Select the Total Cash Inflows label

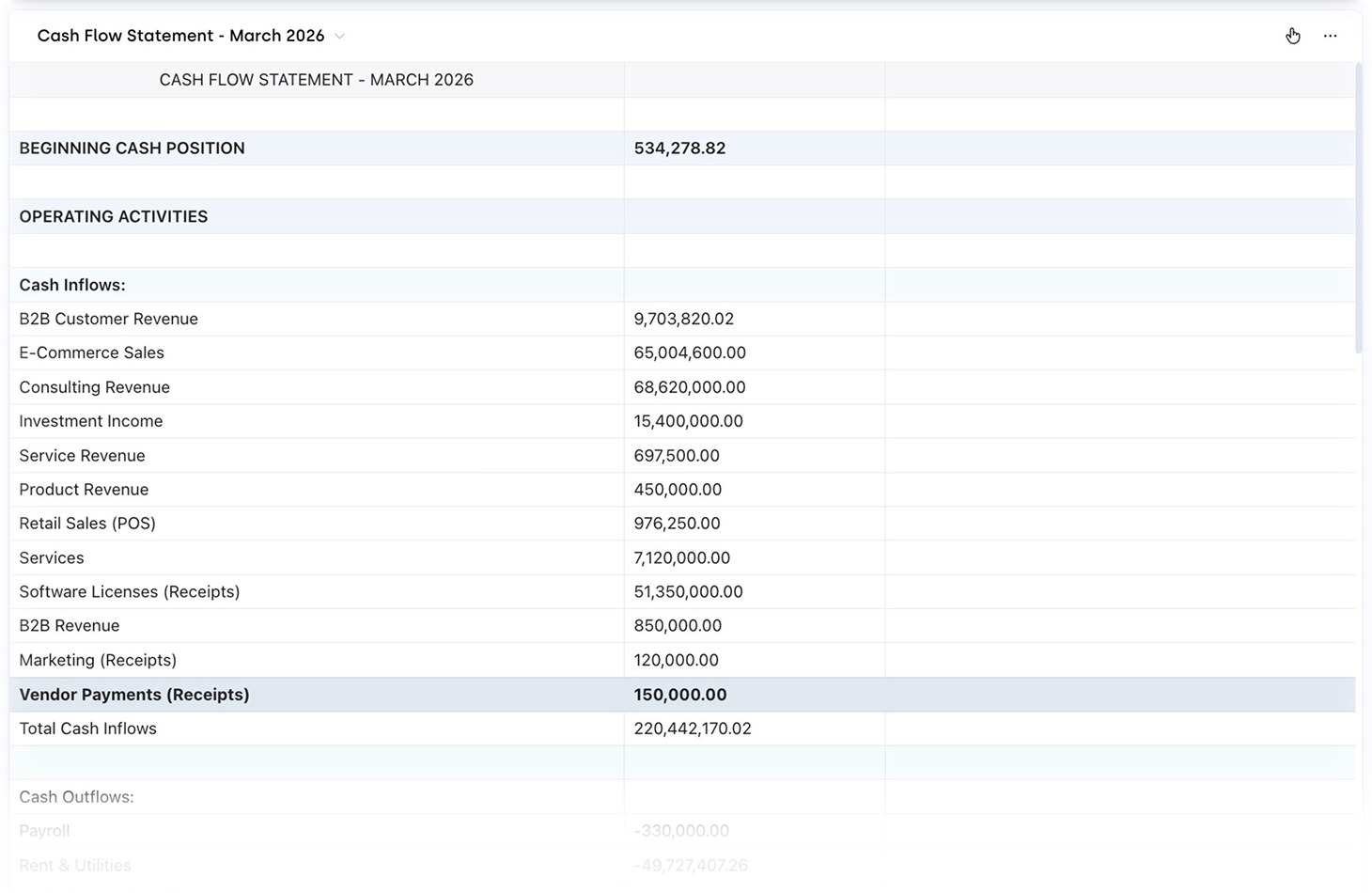point(88,728)
